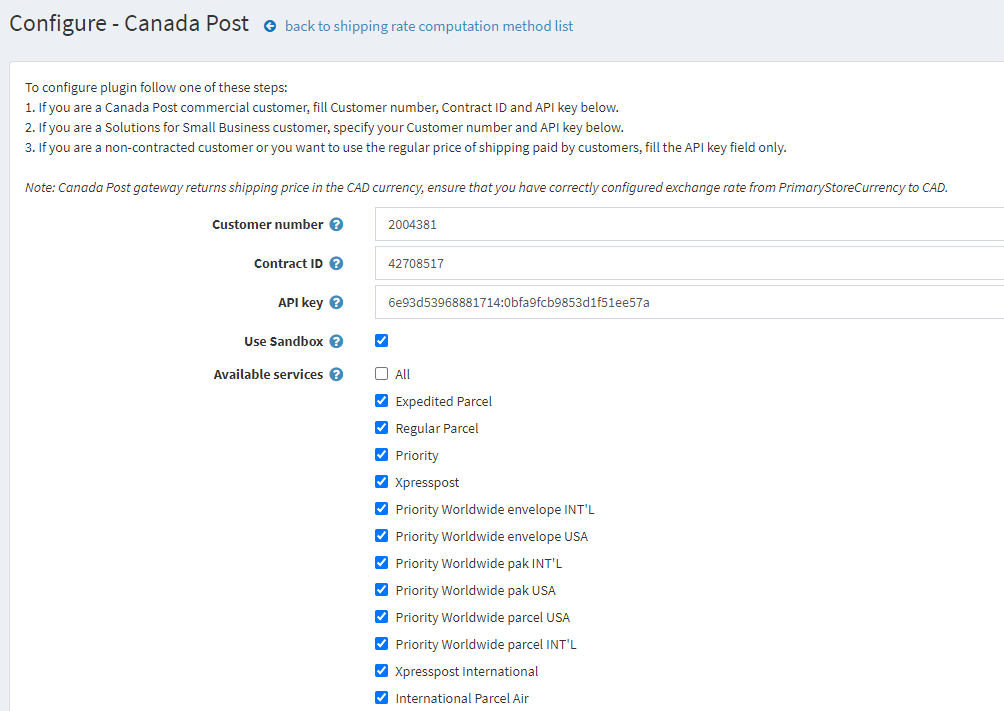Click the API key label
Screen dimensions: 1004x711
click(300, 302)
